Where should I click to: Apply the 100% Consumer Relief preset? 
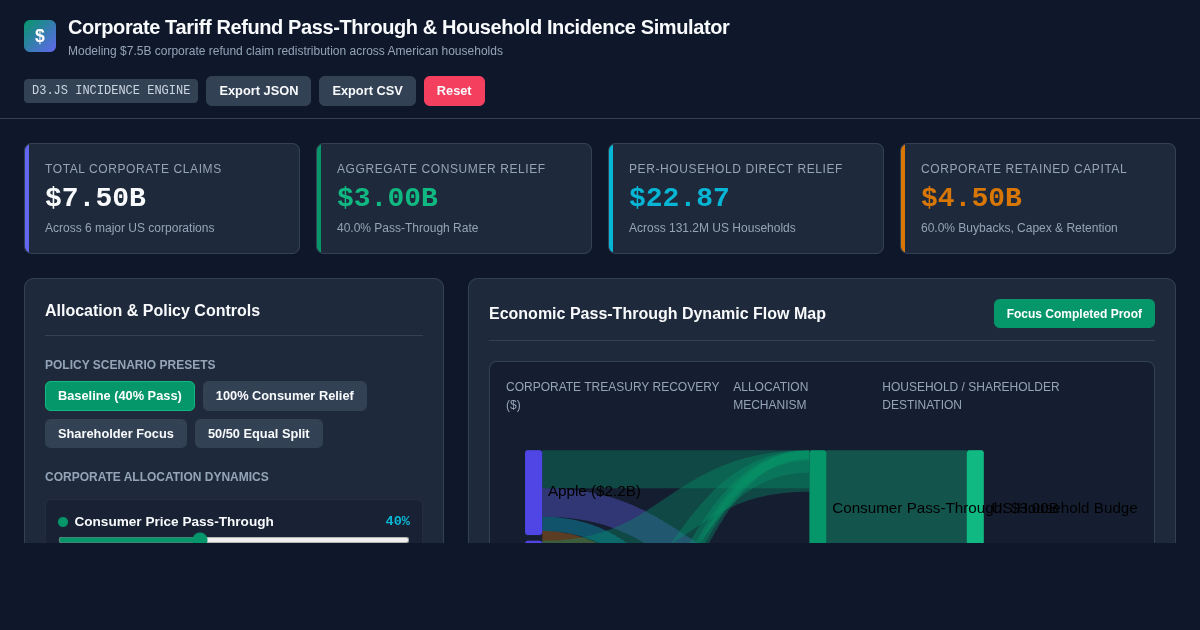tap(285, 396)
